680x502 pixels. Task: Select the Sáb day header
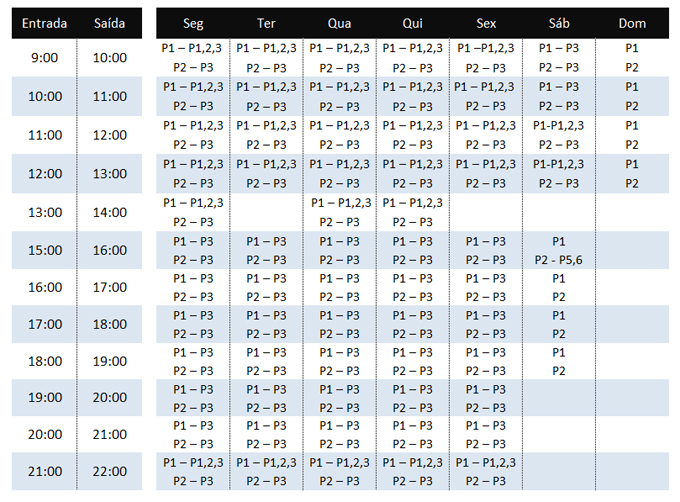click(x=559, y=23)
